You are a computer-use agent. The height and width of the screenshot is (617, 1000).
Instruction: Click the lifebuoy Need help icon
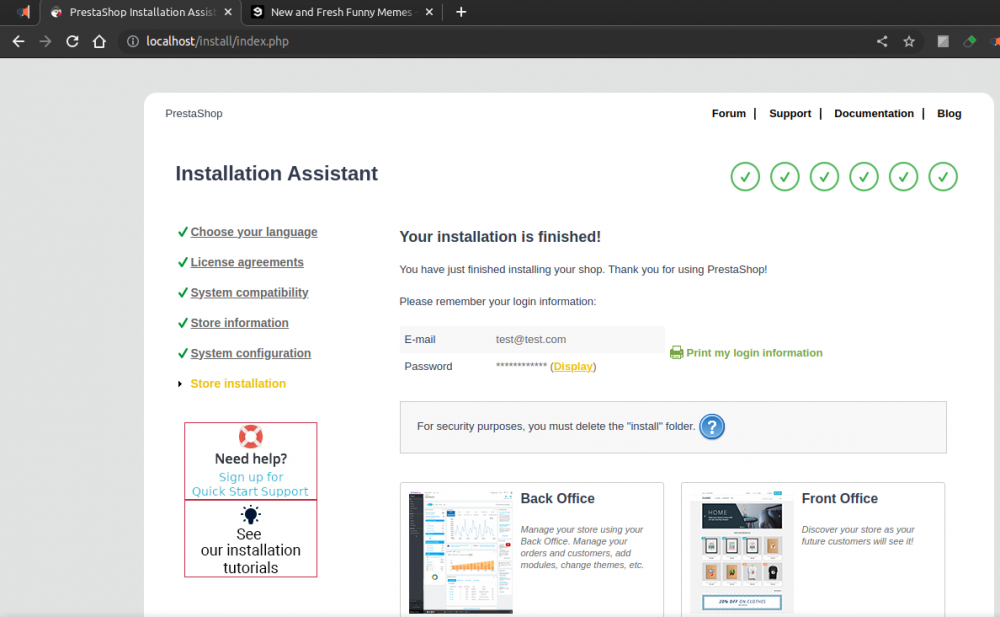[x=250, y=437]
